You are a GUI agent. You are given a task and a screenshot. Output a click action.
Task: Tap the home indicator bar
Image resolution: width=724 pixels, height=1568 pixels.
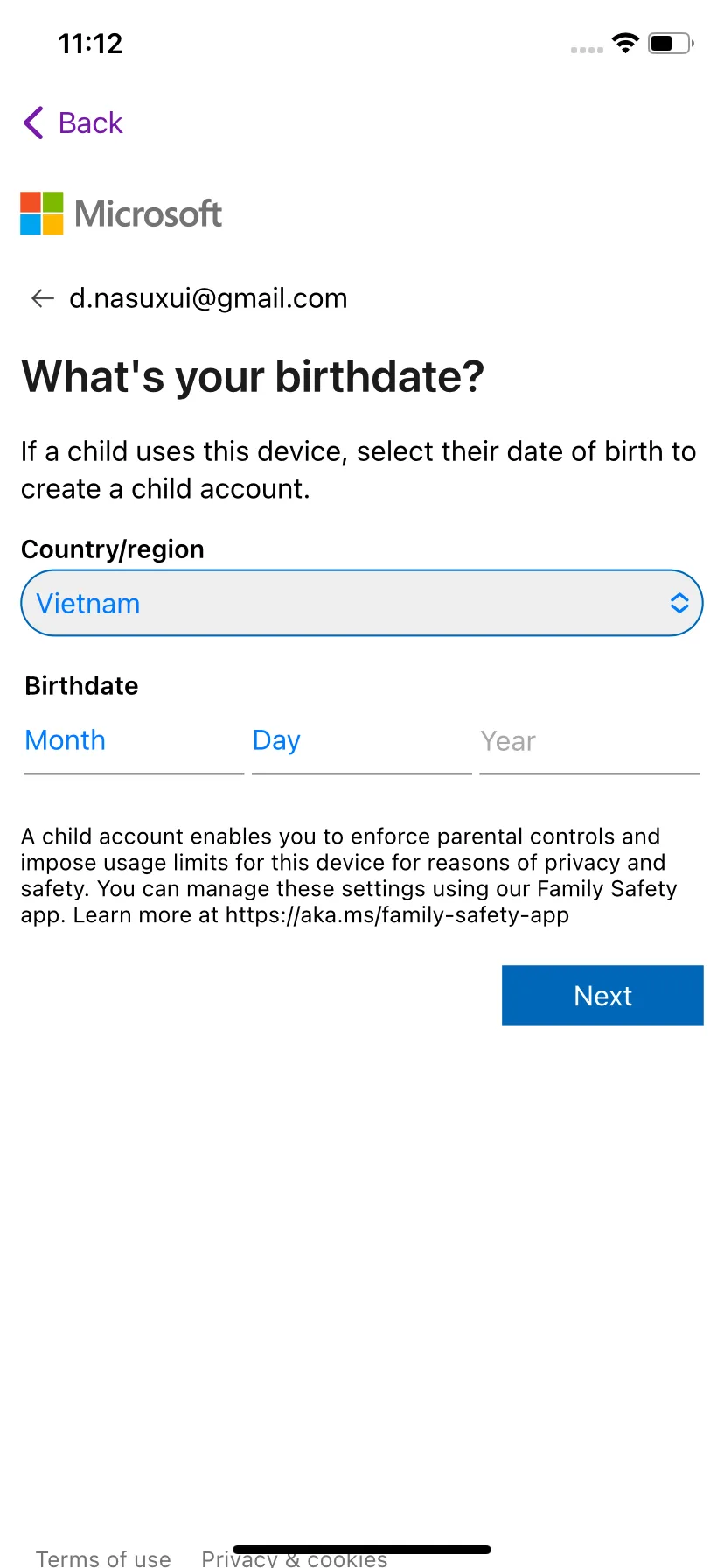tap(362, 1550)
